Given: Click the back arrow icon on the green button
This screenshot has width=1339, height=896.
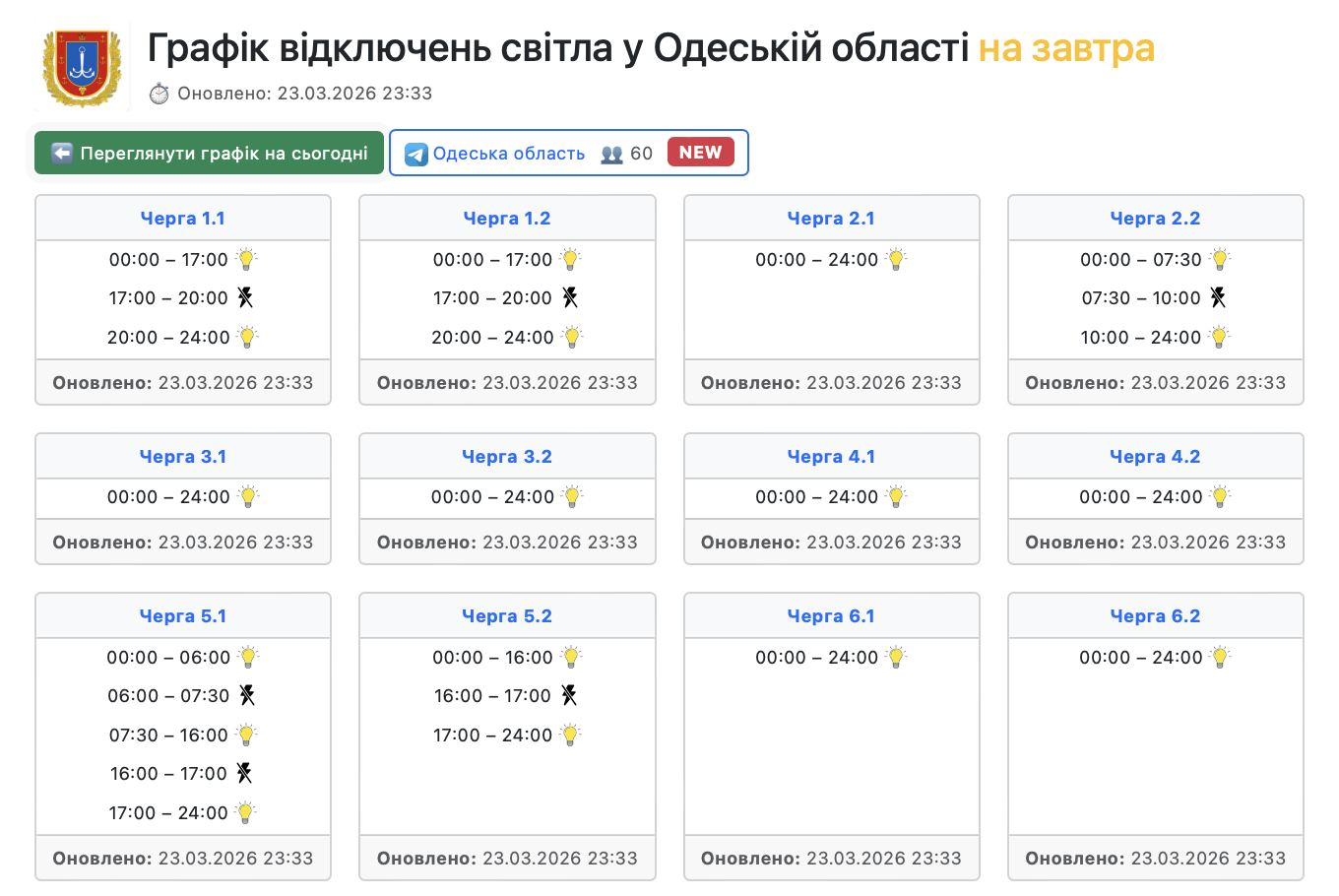Looking at the screenshot, I should click(62, 153).
